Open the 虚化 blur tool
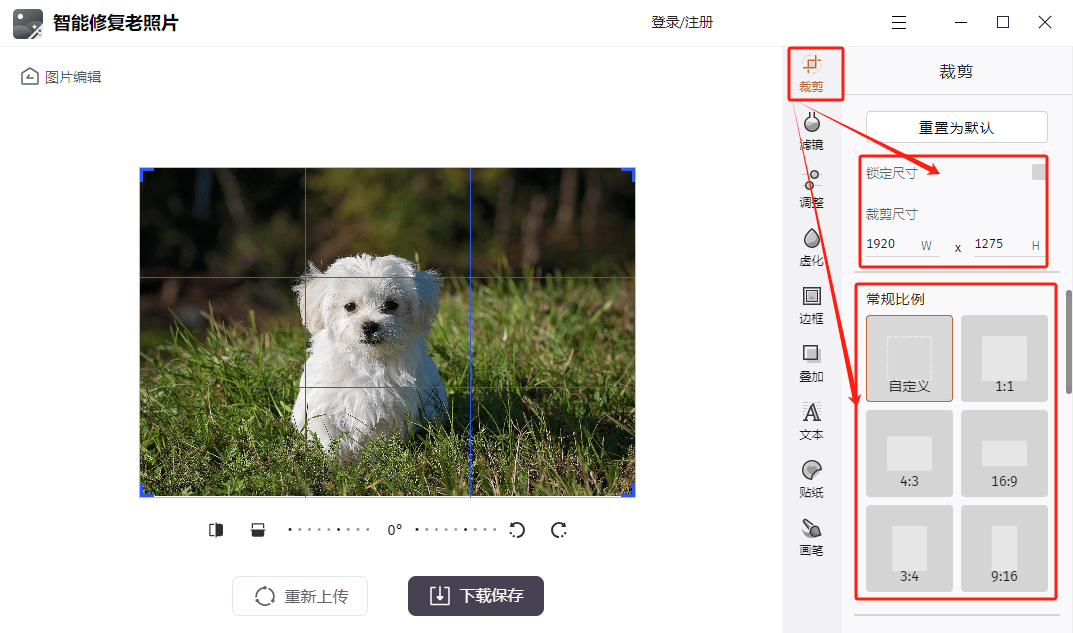Image resolution: width=1073 pixels, height=633 pixels. point(812,247)
